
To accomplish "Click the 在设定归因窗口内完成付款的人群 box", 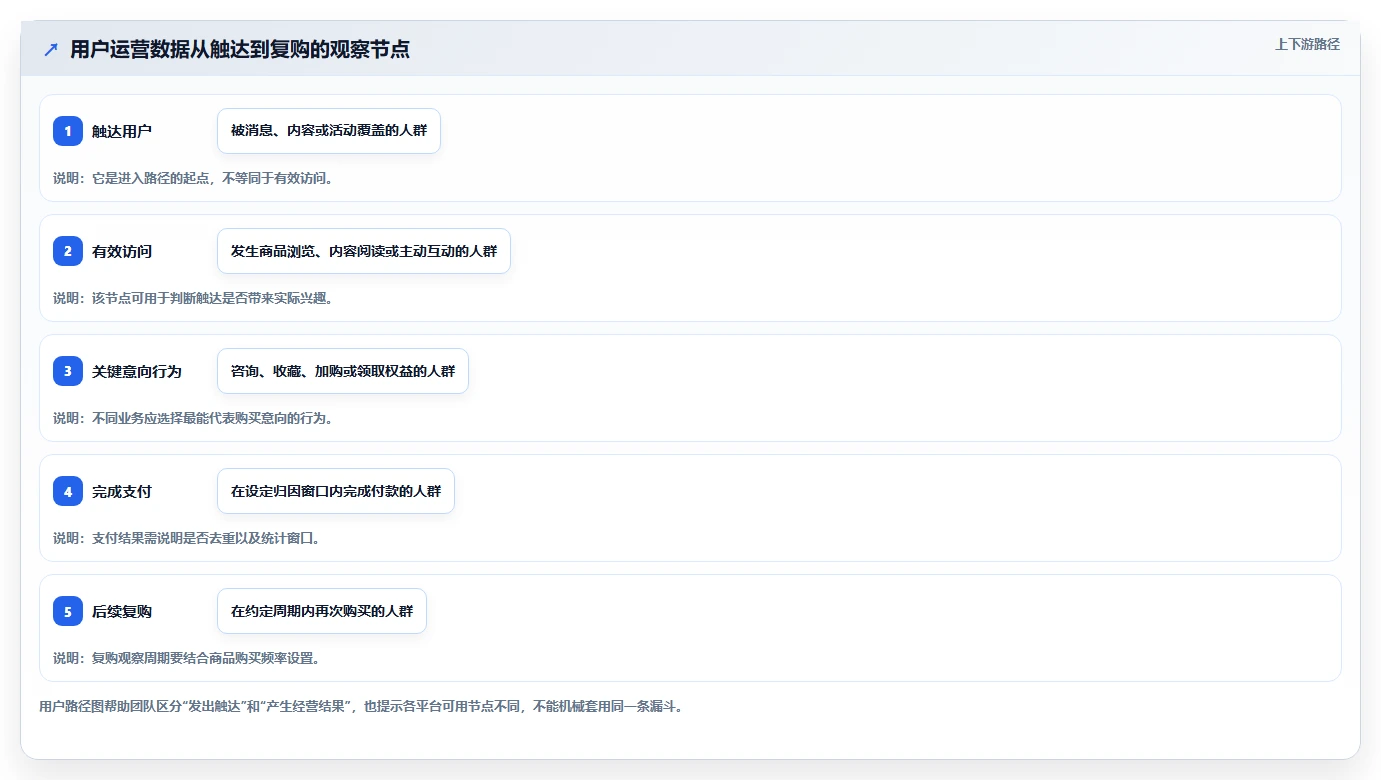I will pyautogui.click(x=336, y=491).
